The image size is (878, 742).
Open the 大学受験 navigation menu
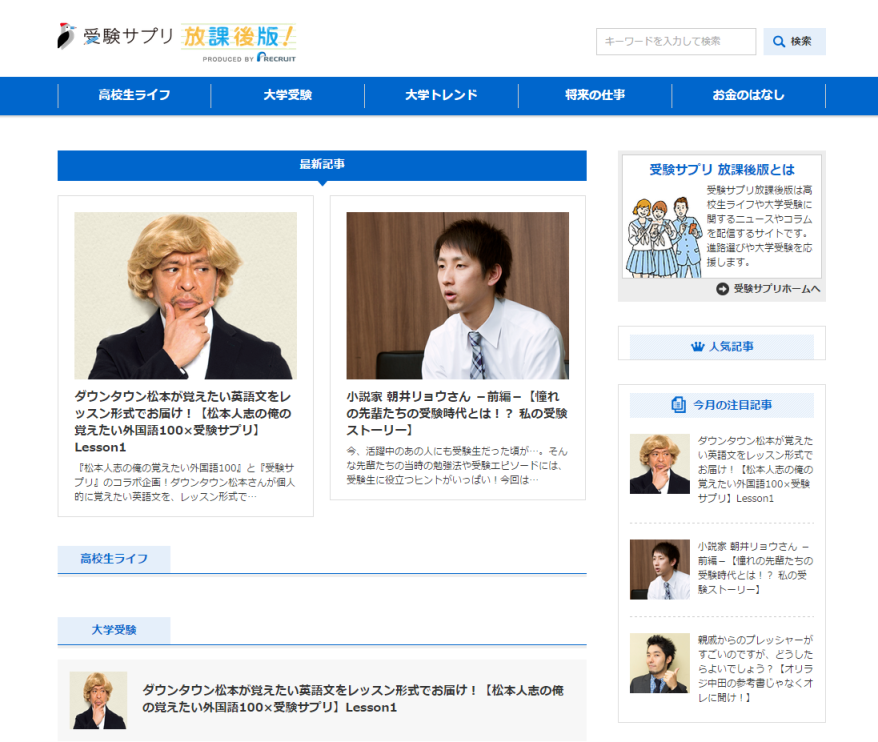(x=288, y=96)
